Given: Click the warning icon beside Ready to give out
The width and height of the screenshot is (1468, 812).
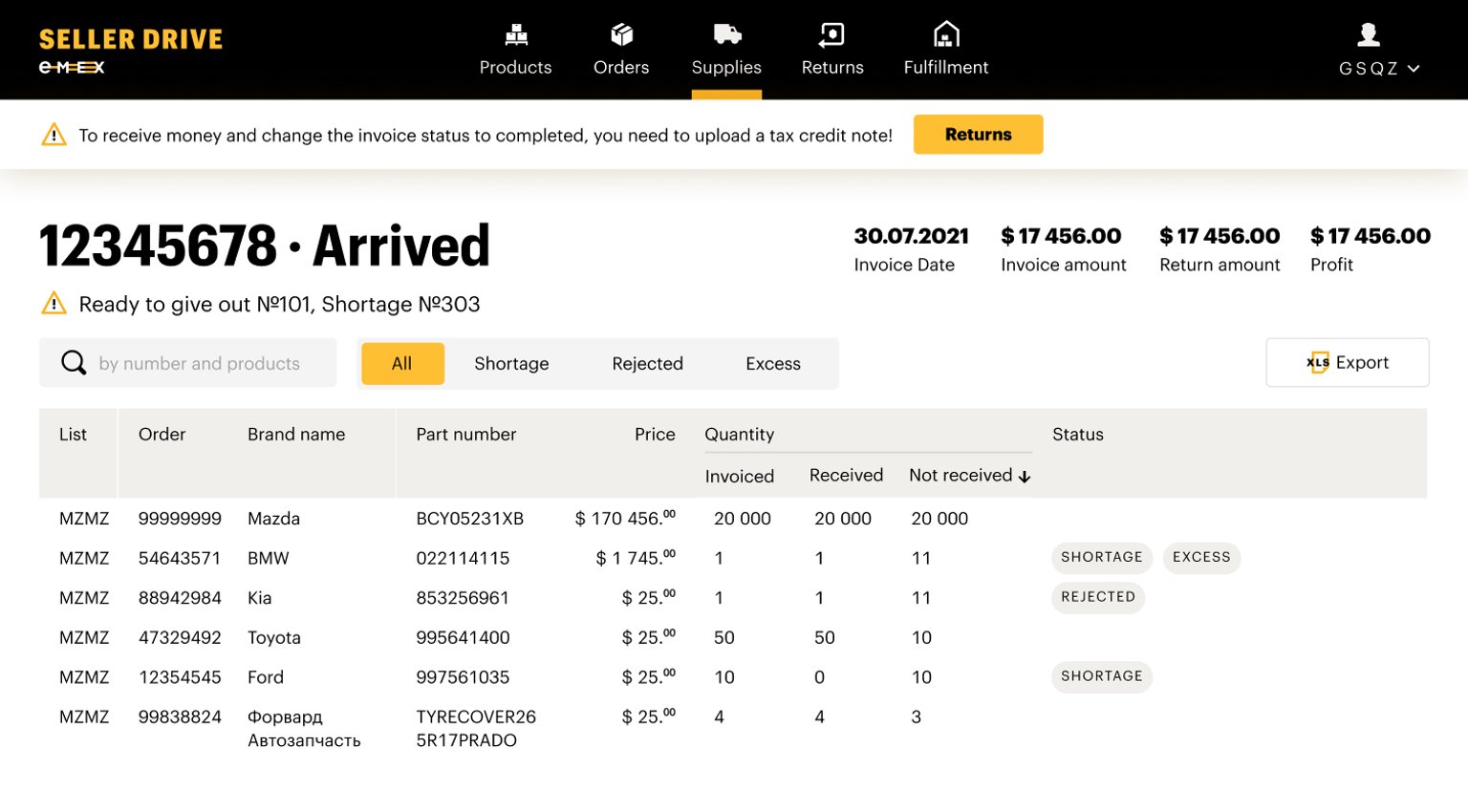Looking at the screenshot, I should [x=54, y=304].
